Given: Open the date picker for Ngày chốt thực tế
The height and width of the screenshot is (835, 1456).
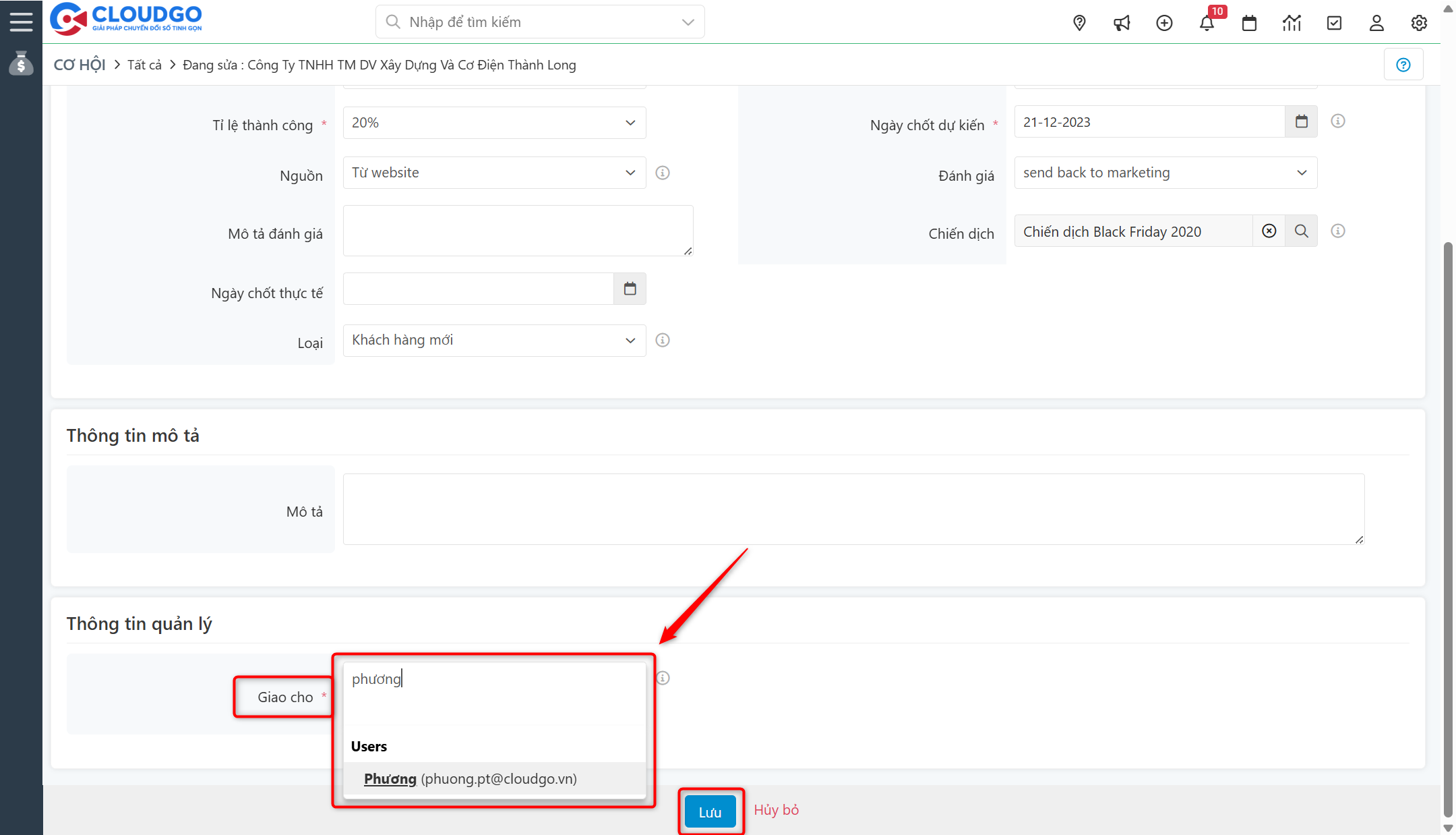Looking at the screenshot, I should (x=630, y=288).
